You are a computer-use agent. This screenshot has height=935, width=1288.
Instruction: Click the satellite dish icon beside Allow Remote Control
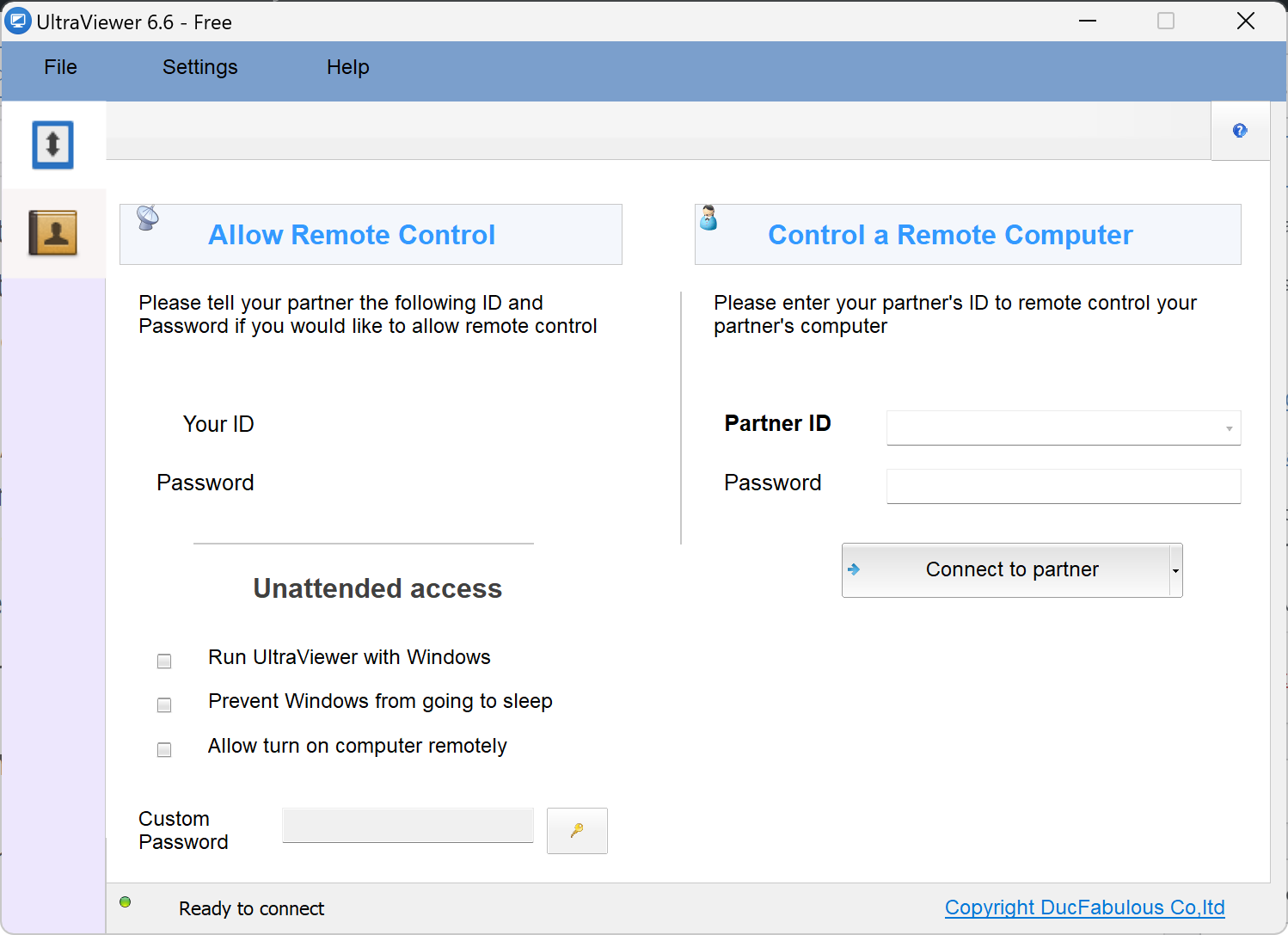(148, 218)
